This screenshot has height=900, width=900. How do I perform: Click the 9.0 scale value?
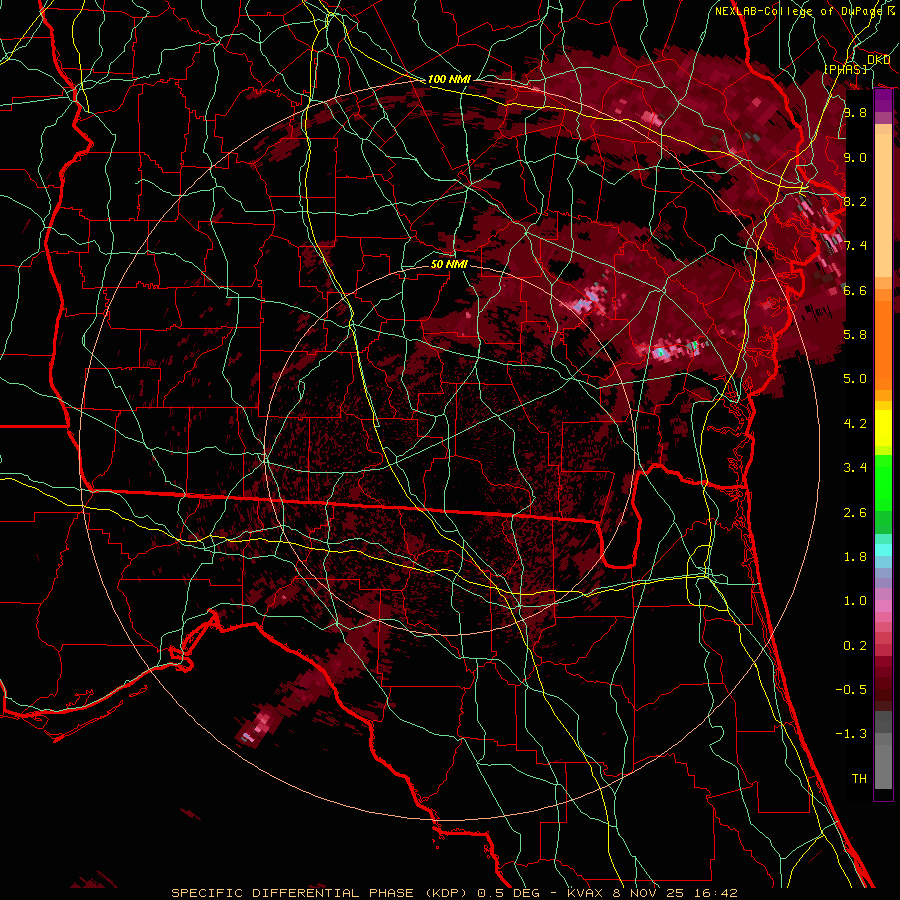(855, 157)
